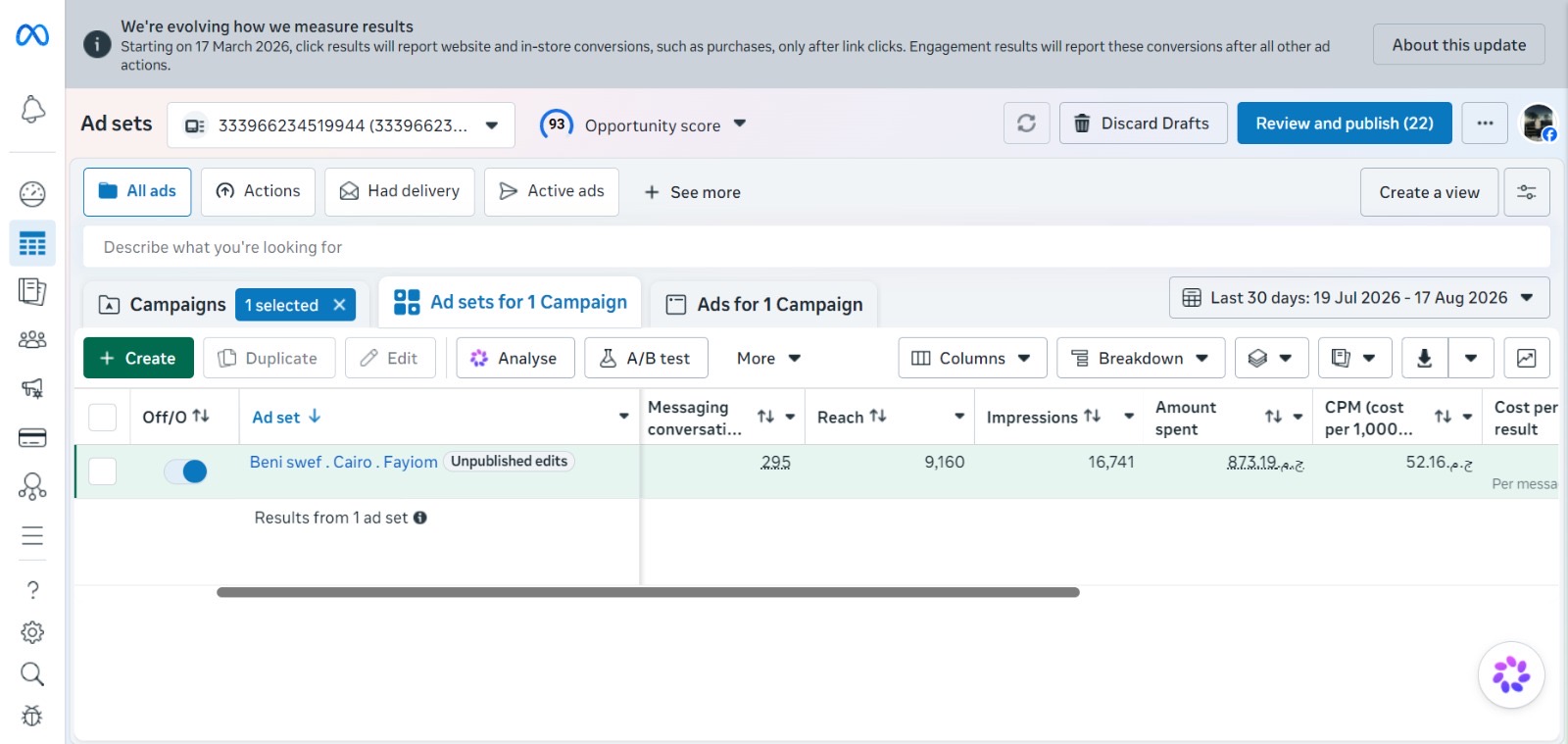Click the refresh data icon button
Viewport: 1568px width, 744px height.
pyautogui.click(x=1026, y=124)
